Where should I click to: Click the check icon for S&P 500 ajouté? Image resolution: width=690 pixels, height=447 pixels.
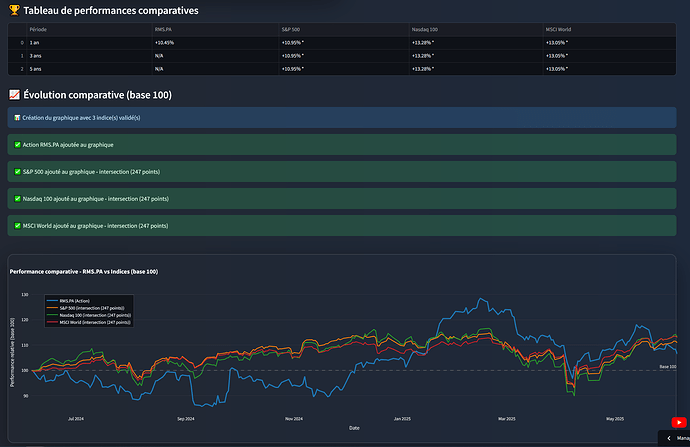click(18, 172)
